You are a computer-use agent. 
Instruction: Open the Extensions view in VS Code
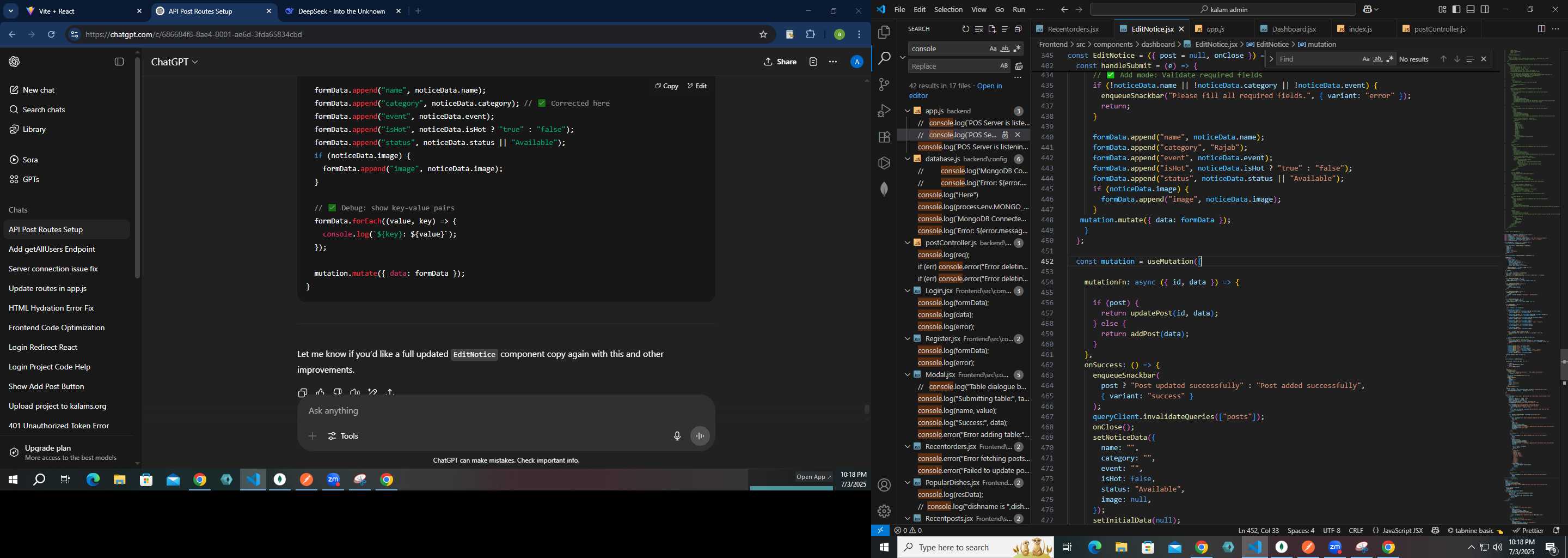(884, 137)
